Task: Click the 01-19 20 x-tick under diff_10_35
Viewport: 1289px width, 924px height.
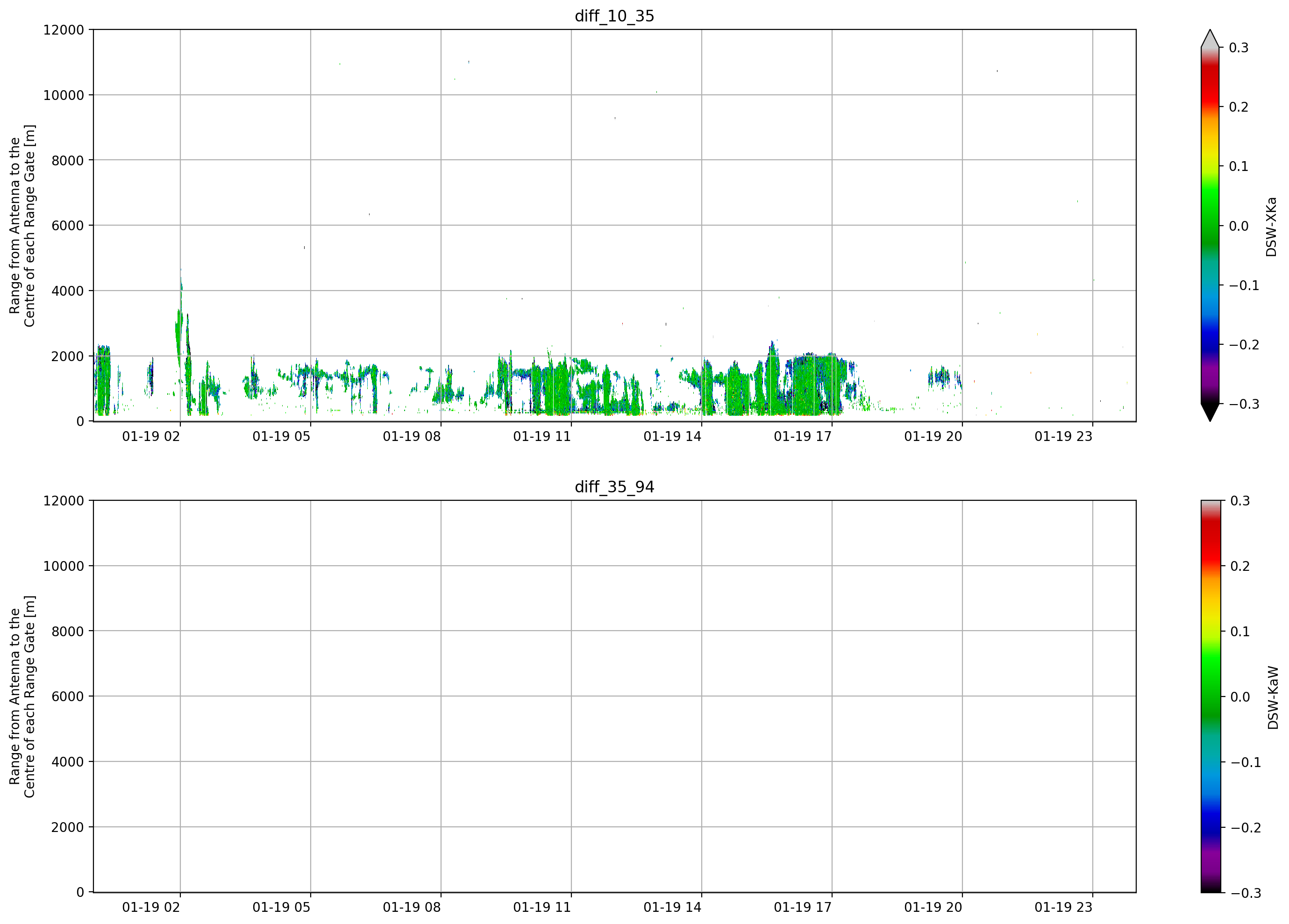Action: coord(933,436)
